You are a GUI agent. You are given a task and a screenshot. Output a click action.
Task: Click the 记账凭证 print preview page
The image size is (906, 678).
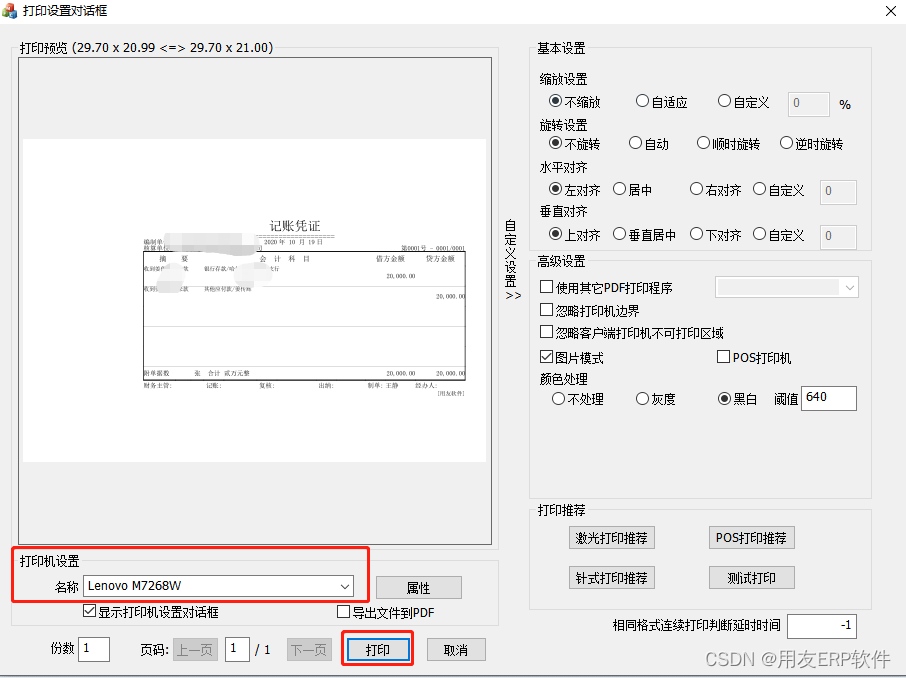pos(254,300)
